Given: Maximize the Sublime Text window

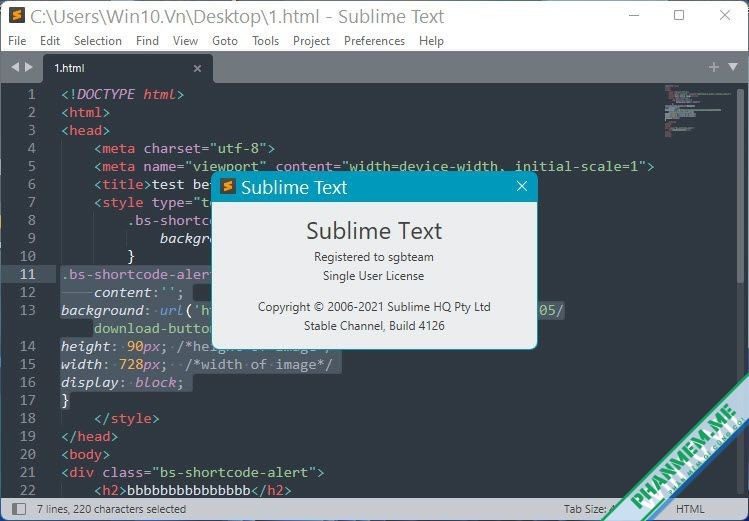Looking at the screenshot, I should [x=679, y=15].
